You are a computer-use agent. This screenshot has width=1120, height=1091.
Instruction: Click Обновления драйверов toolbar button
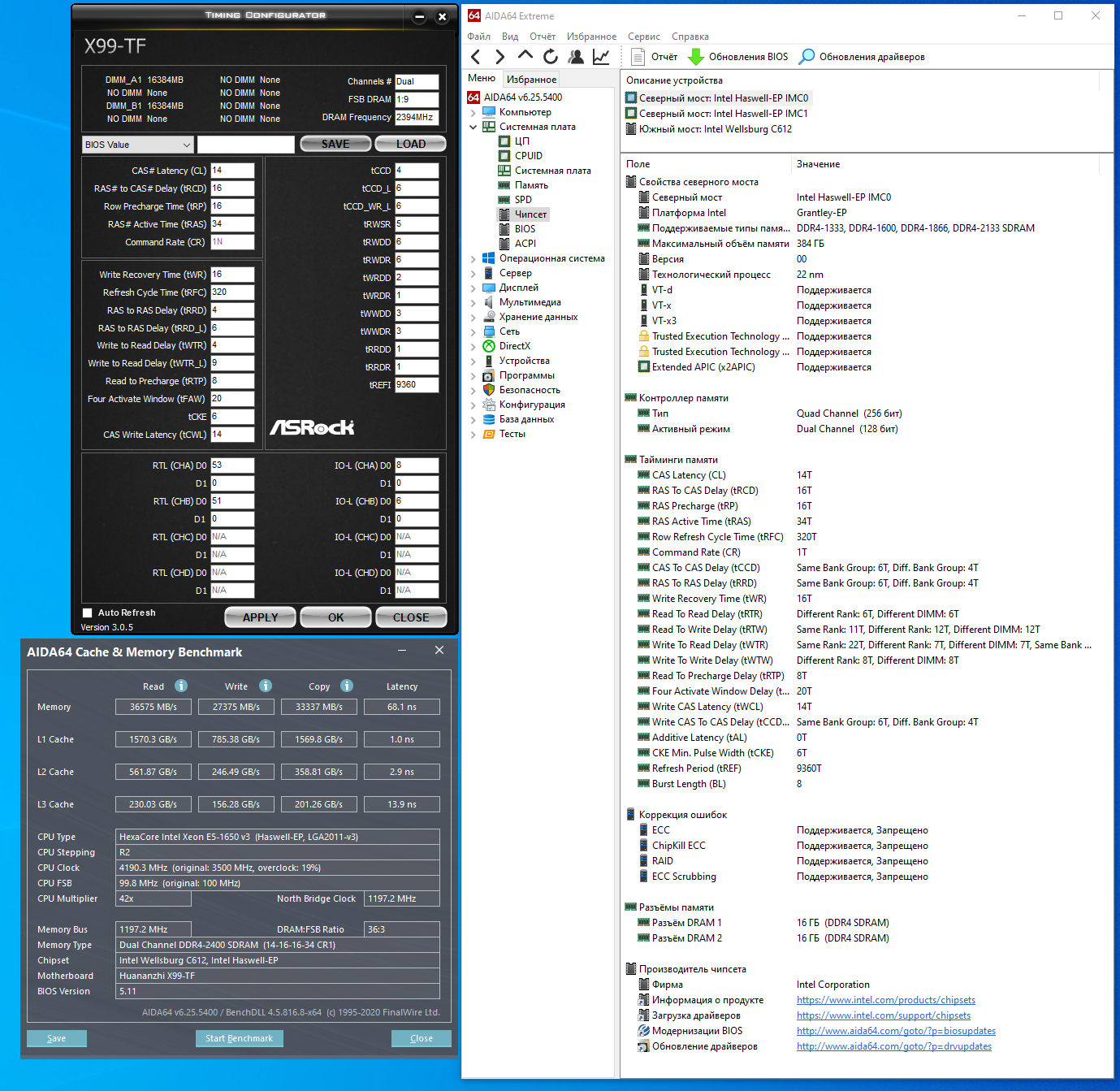point(862,57)
